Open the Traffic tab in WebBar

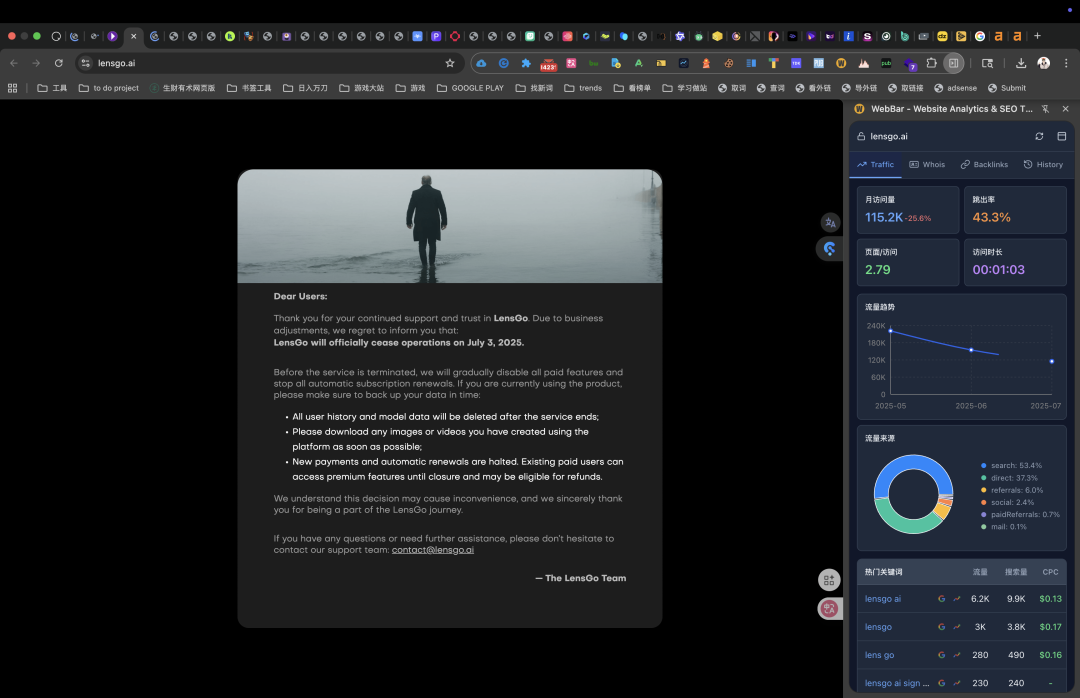point(875,165)
